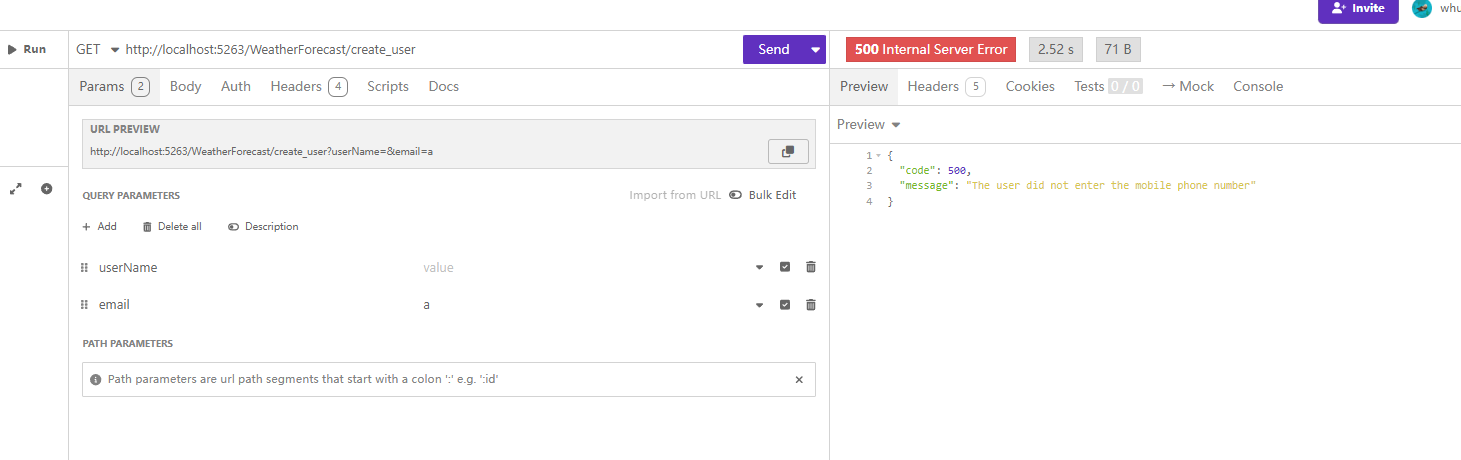Switch to the Body tab
Screen dimensions: 1461x460
pyautogui.click(x=185, y=87)
